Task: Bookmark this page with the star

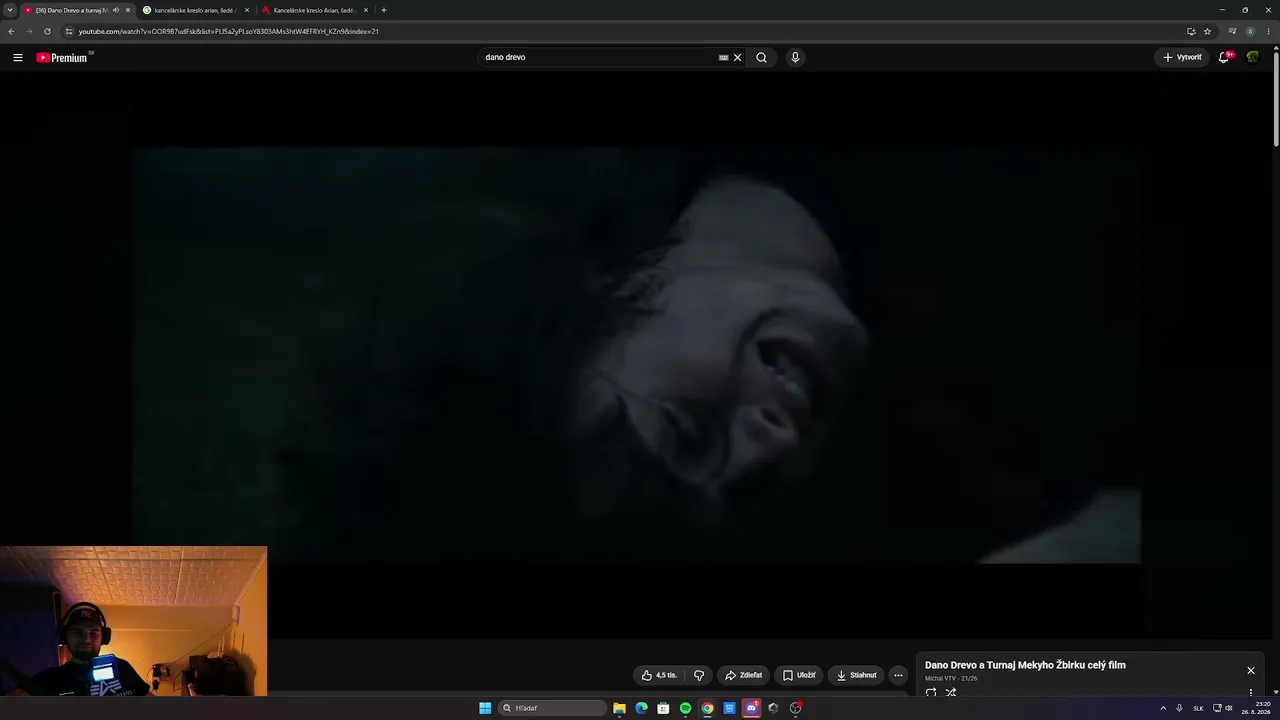Action: pyautogui.click(x=1207, y=31)
